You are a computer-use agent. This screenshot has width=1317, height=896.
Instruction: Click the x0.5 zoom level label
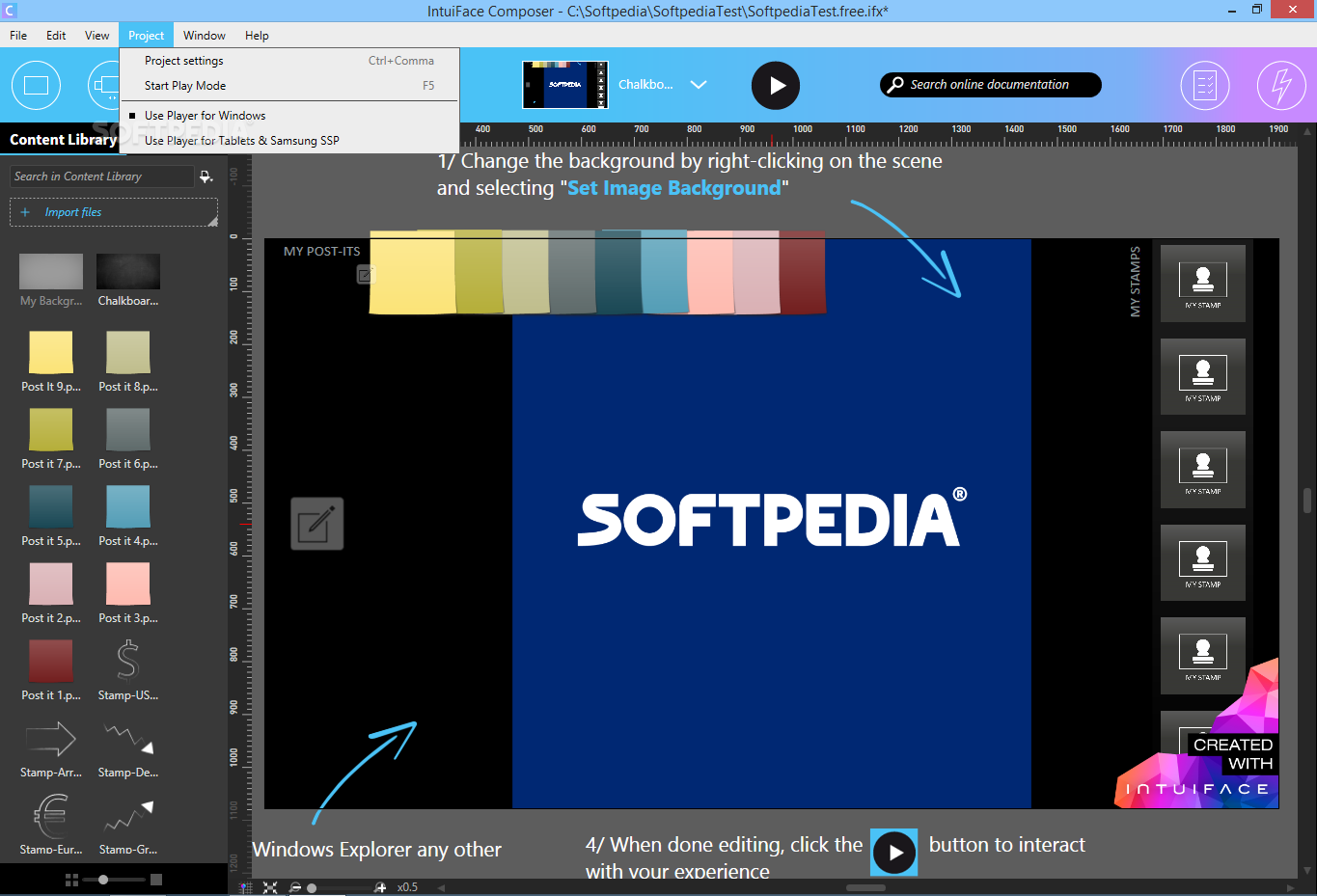click(407, 887)
